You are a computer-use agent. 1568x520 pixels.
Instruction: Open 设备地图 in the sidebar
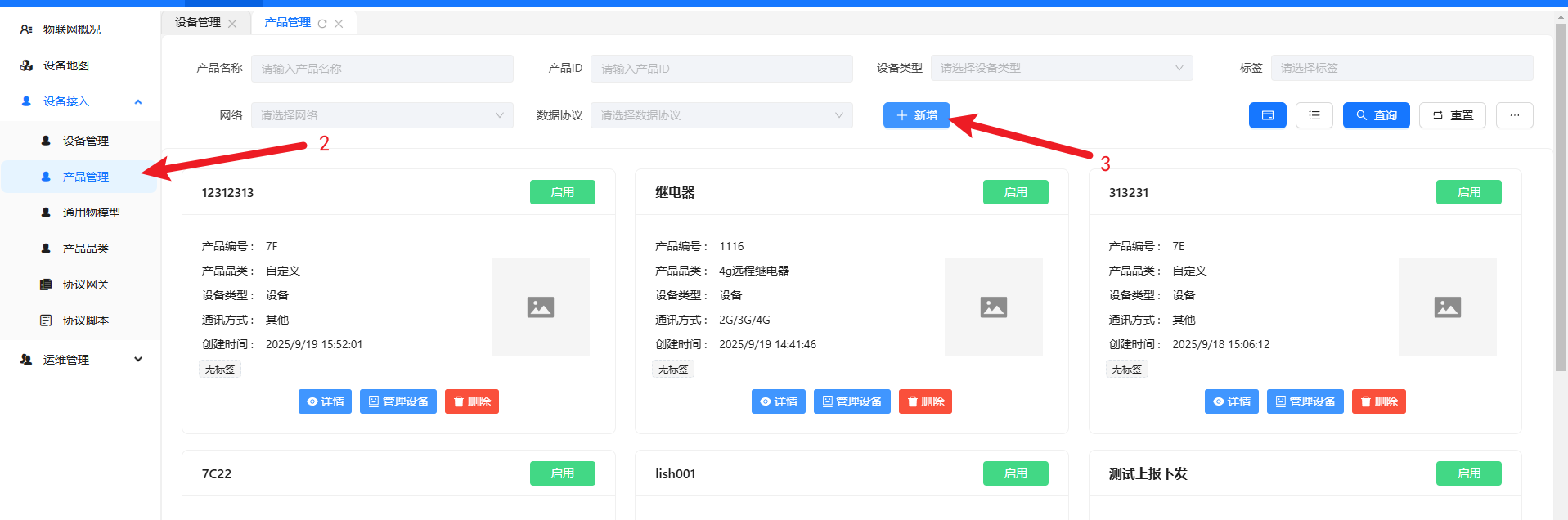[65, 65]
